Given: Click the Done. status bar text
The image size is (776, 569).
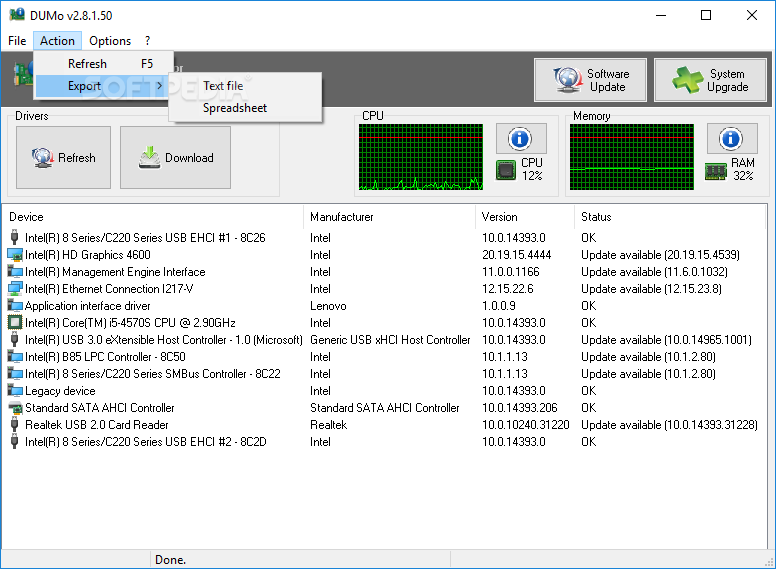Looking at the screenshot, I should [x=170, y=560].
